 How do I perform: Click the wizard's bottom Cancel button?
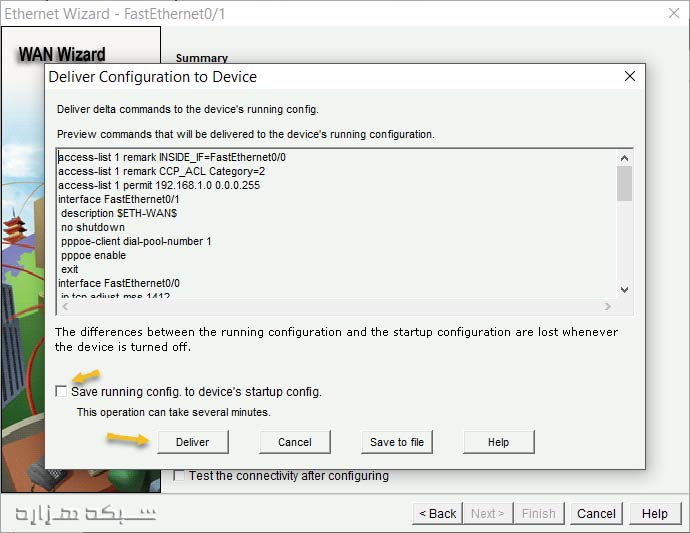[596, 514]
